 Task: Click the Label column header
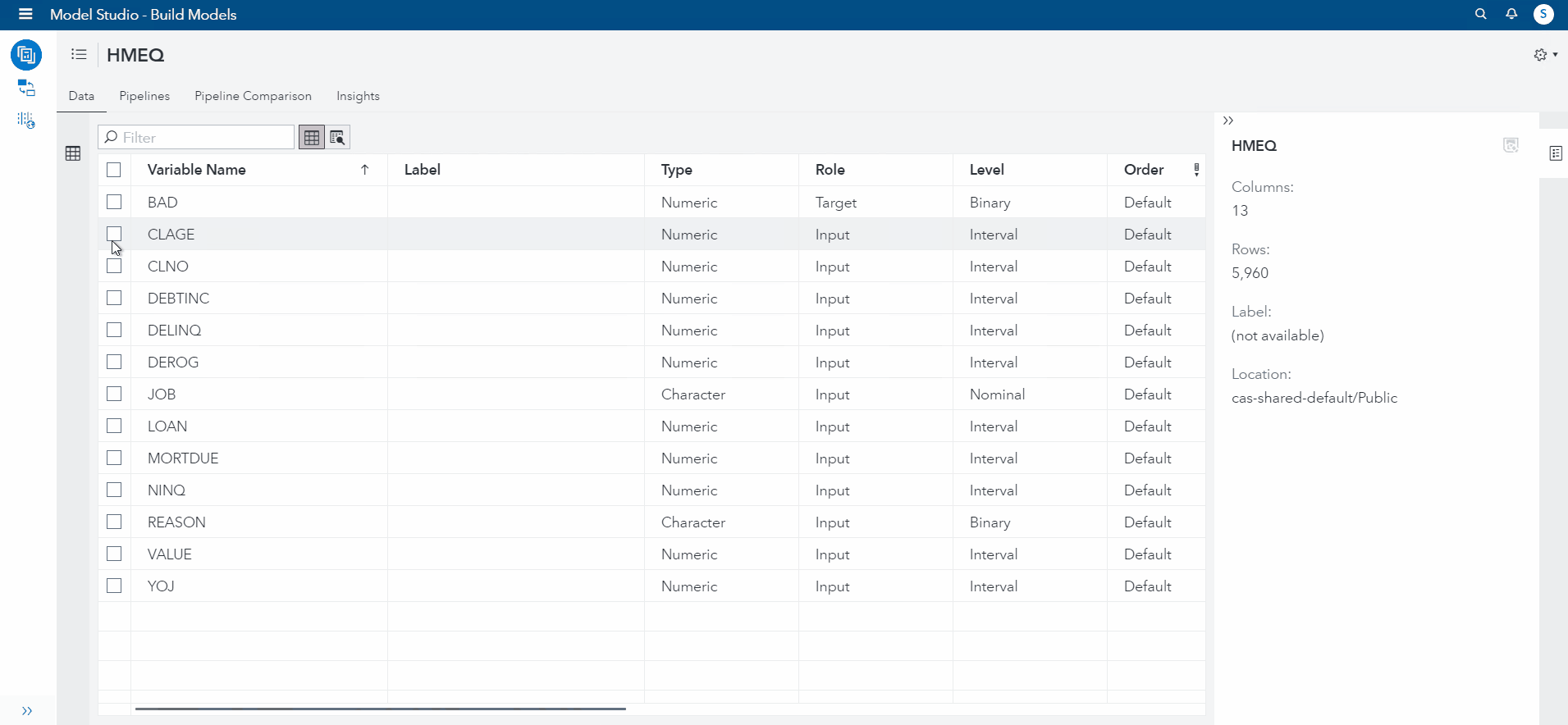(516, 170)
